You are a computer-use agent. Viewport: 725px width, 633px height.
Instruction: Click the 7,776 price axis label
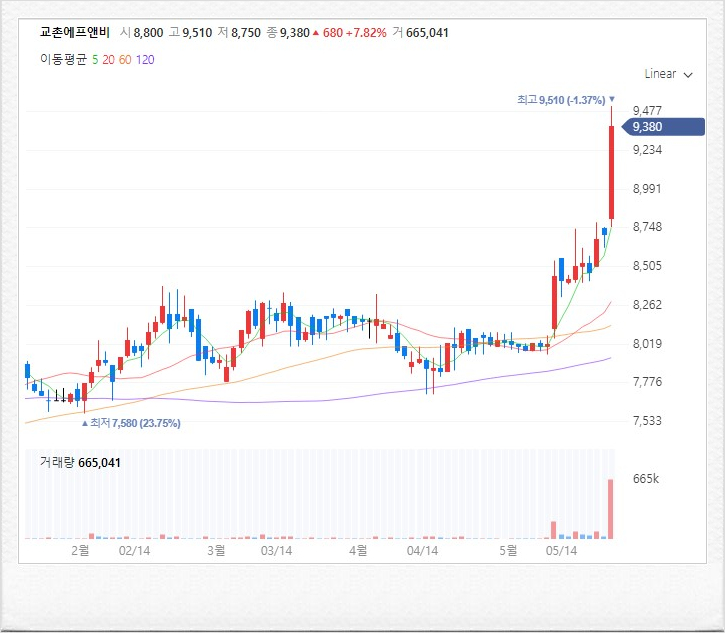647,382
